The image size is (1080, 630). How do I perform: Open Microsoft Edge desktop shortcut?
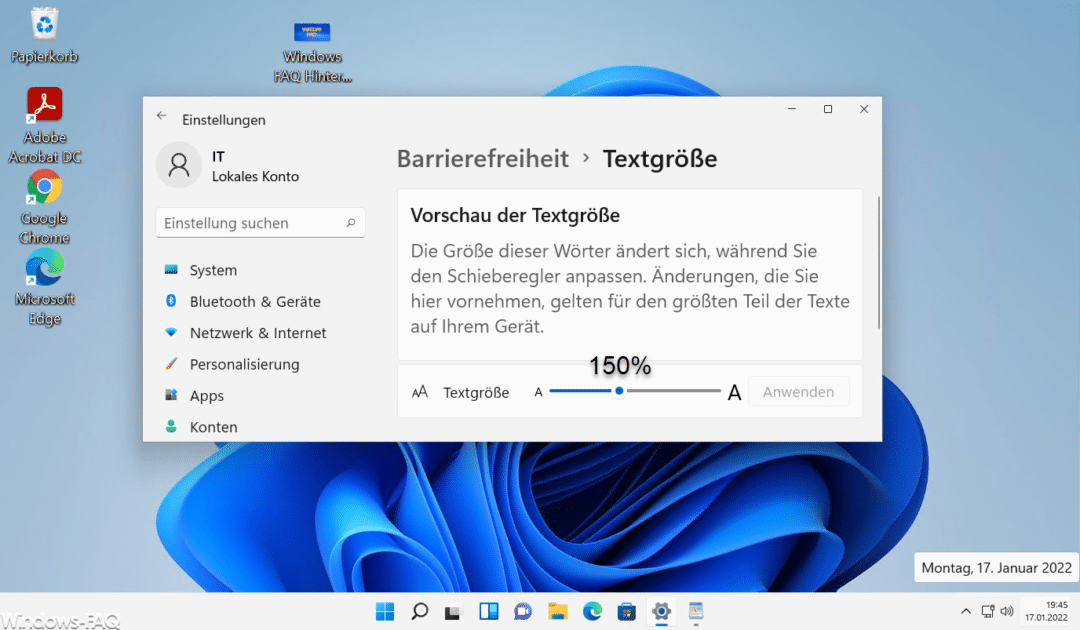[45, 287]
